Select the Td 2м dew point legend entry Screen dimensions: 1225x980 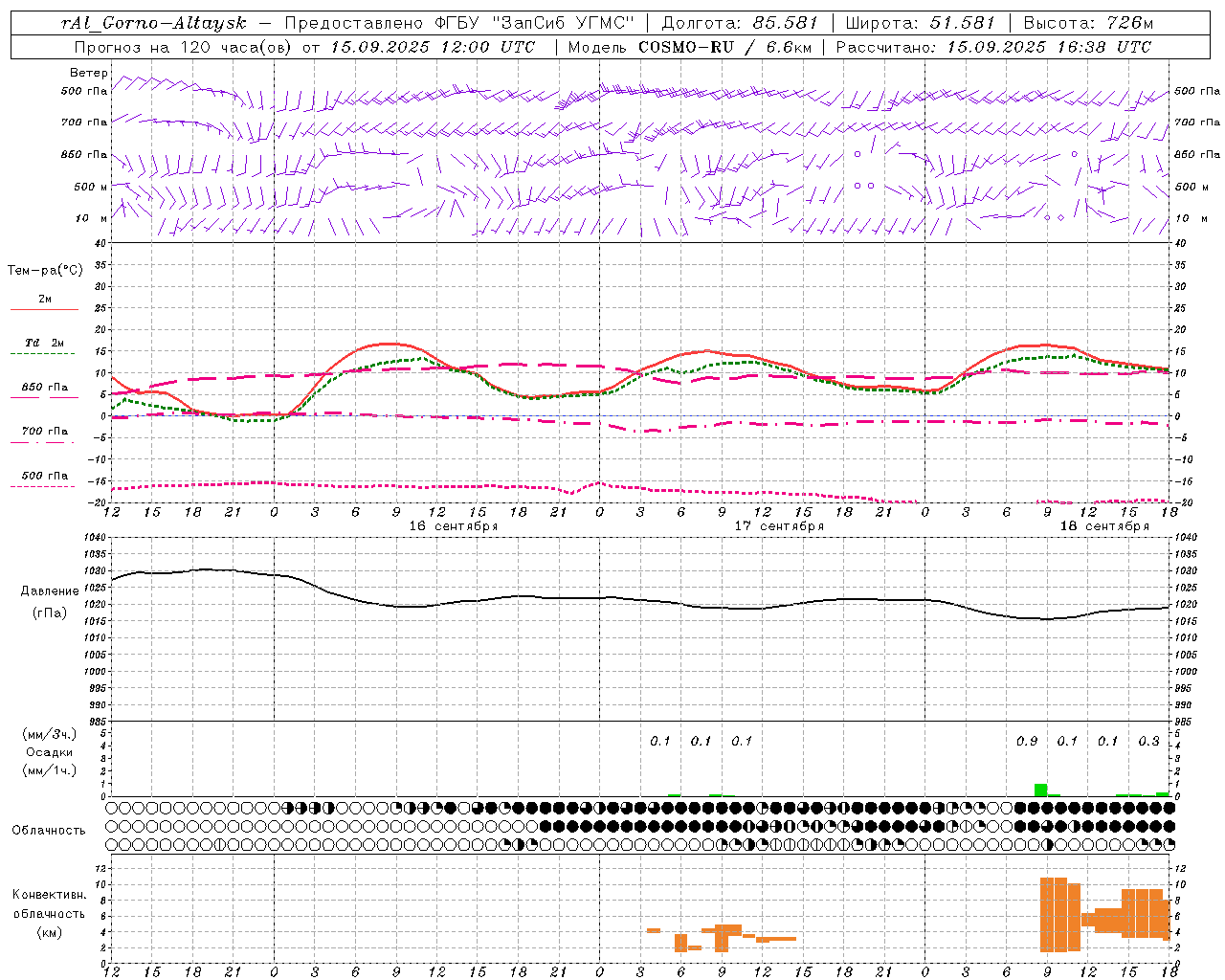44,345
